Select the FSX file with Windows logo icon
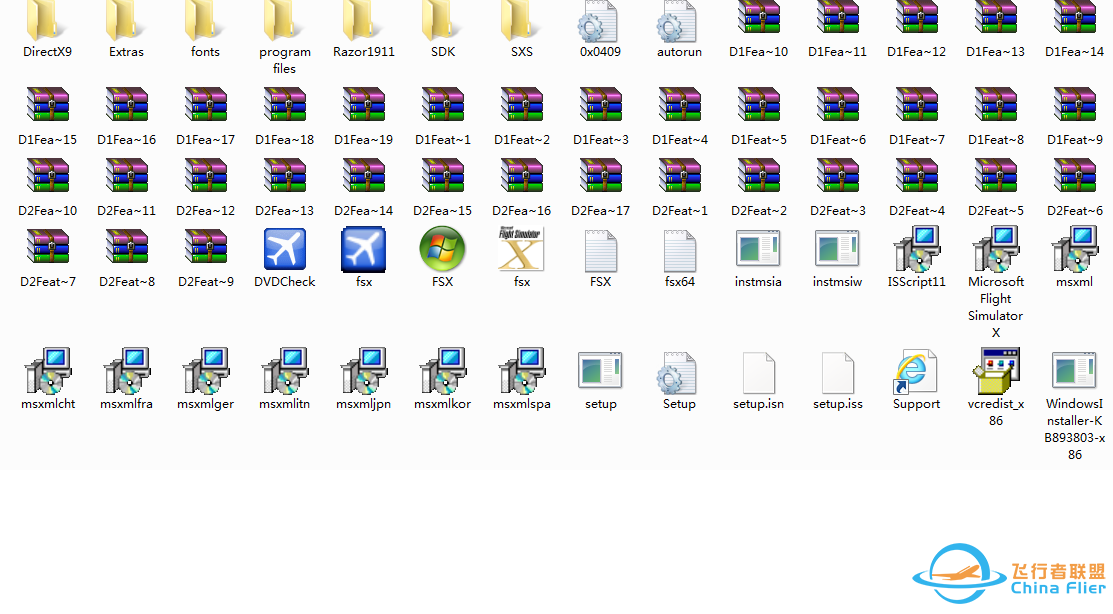Viewport: 1113px width, 614px height. 442,250
